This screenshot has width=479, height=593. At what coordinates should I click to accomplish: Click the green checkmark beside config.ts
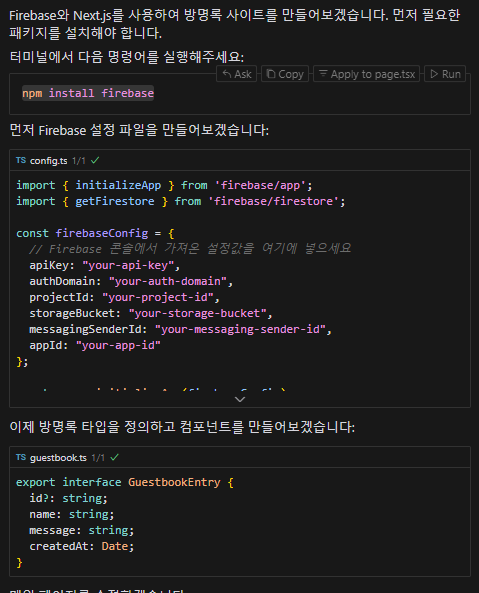coord(95,160)
